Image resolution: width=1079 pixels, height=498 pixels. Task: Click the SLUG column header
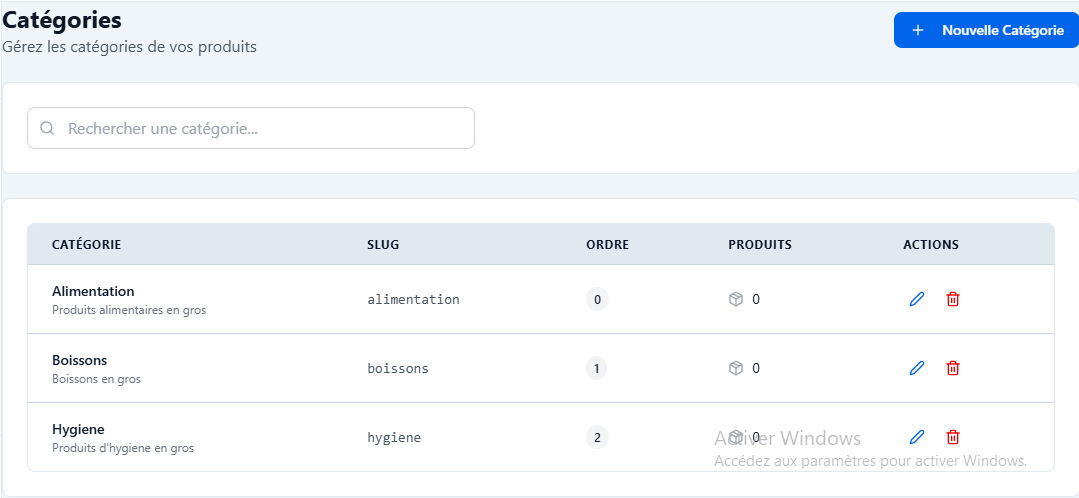383,244
